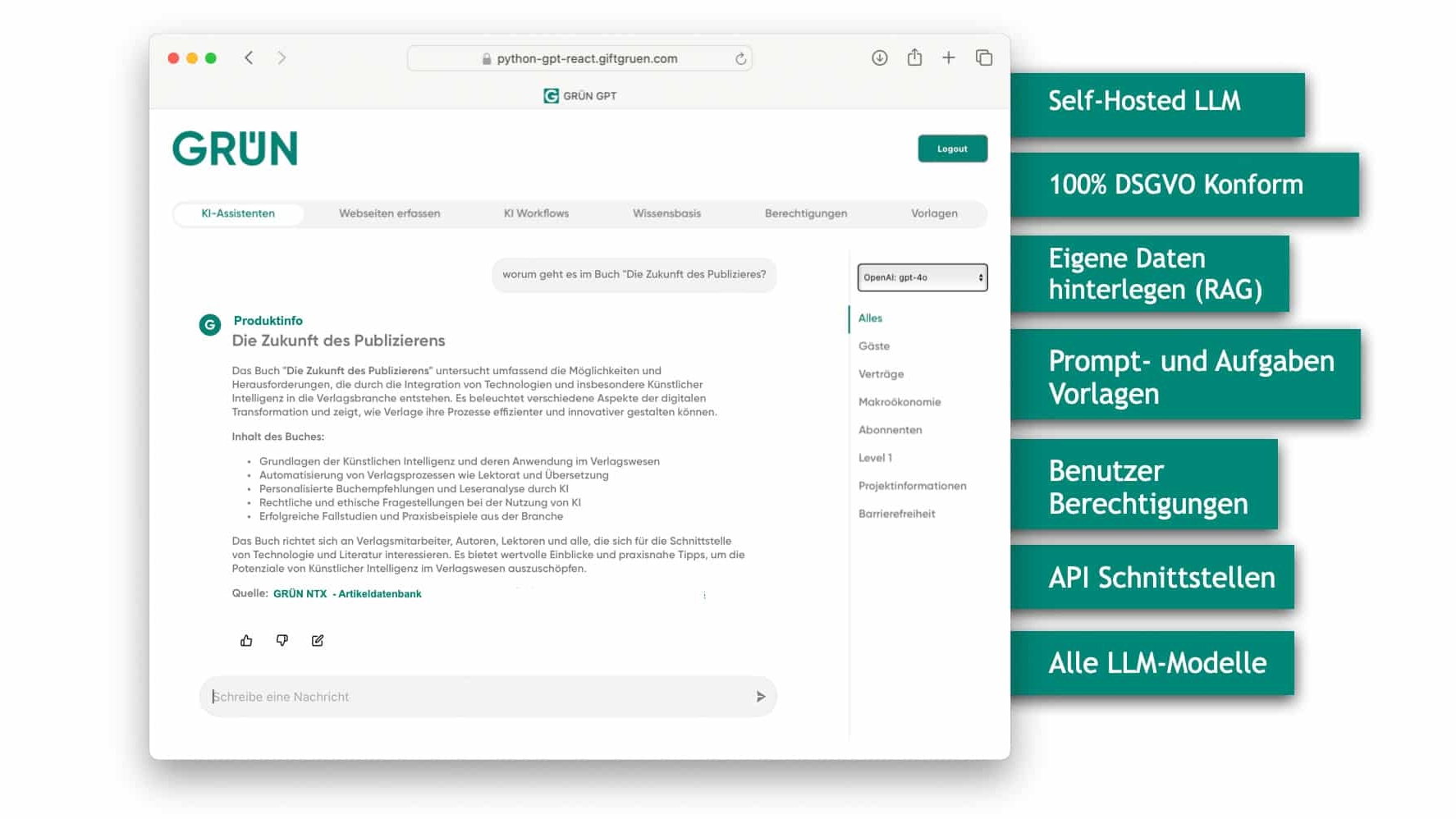Click the Self-Hosted LLM banner
The image size is (1456, 819).
tap(1157, 104)
